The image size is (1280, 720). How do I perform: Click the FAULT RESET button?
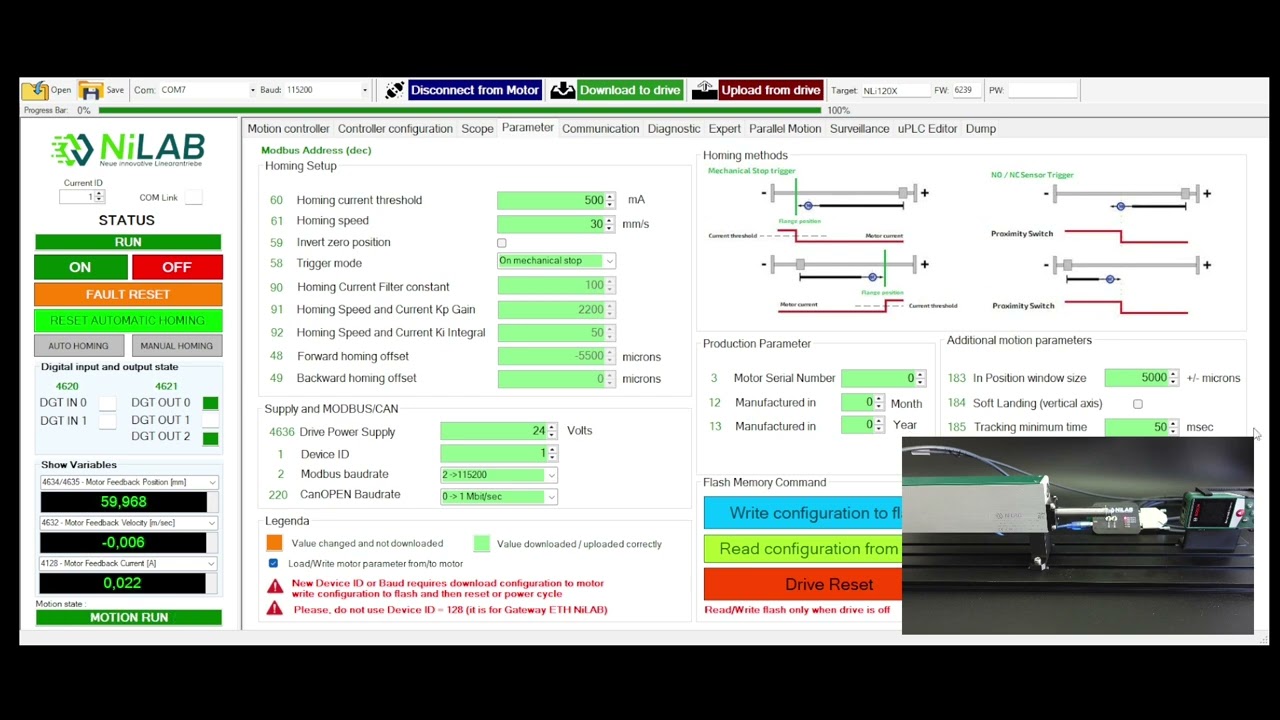tap(128, 294)
